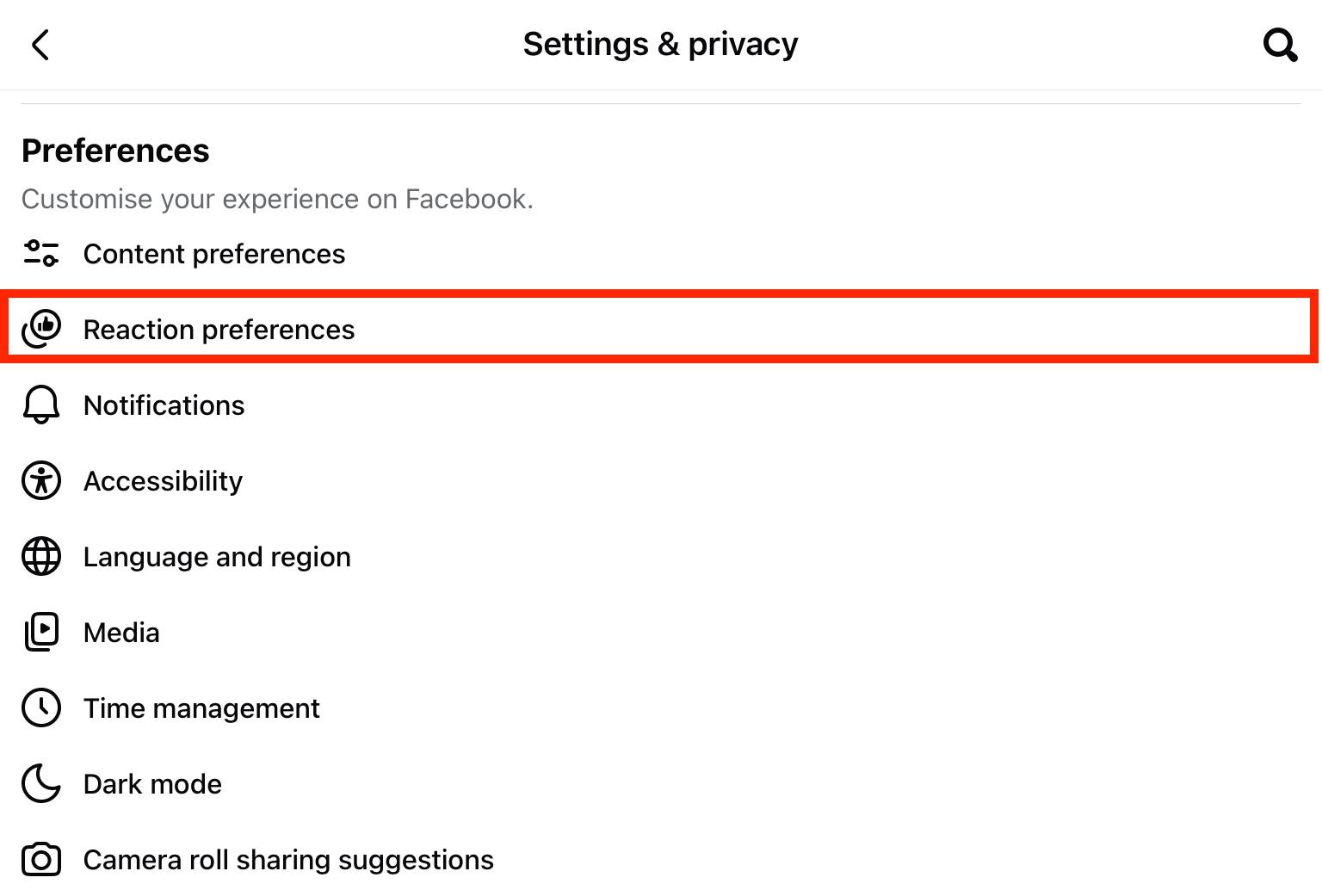Tap the Language and region globe icon
The width and height of the screenshot is (1322, 896).
point(40,556)
